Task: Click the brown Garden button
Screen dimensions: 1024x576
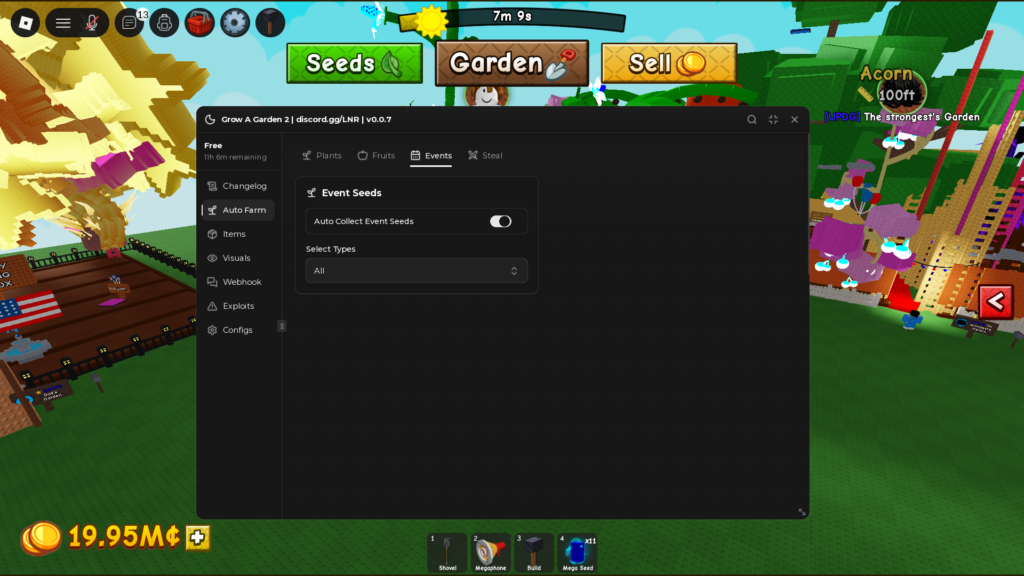Action: (512, 63)
